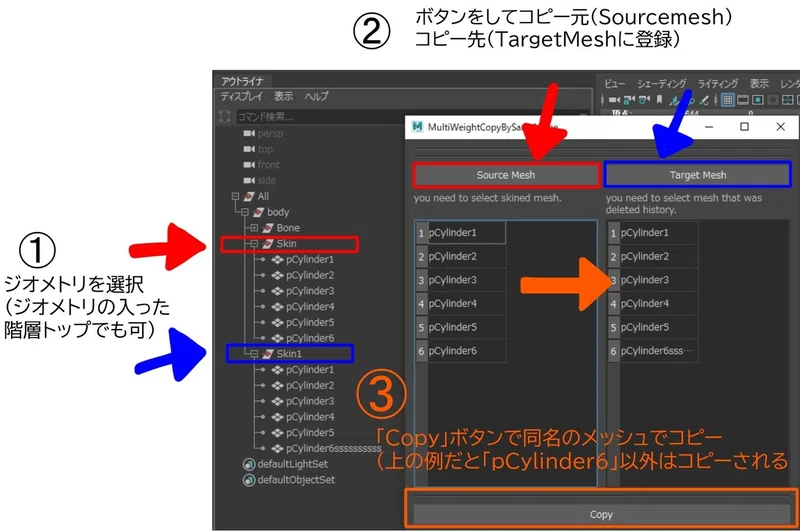The width and height of the screenshot is (800, 531).
Task: Click mesh icon of pCylinder2 under Skin
Action: [x=278, y=275]
